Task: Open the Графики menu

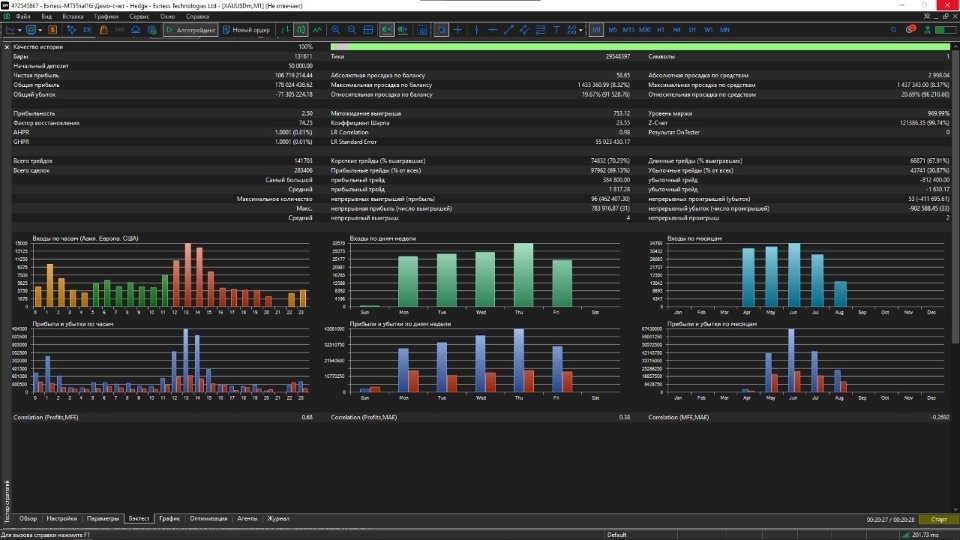Action: (106, 17)
